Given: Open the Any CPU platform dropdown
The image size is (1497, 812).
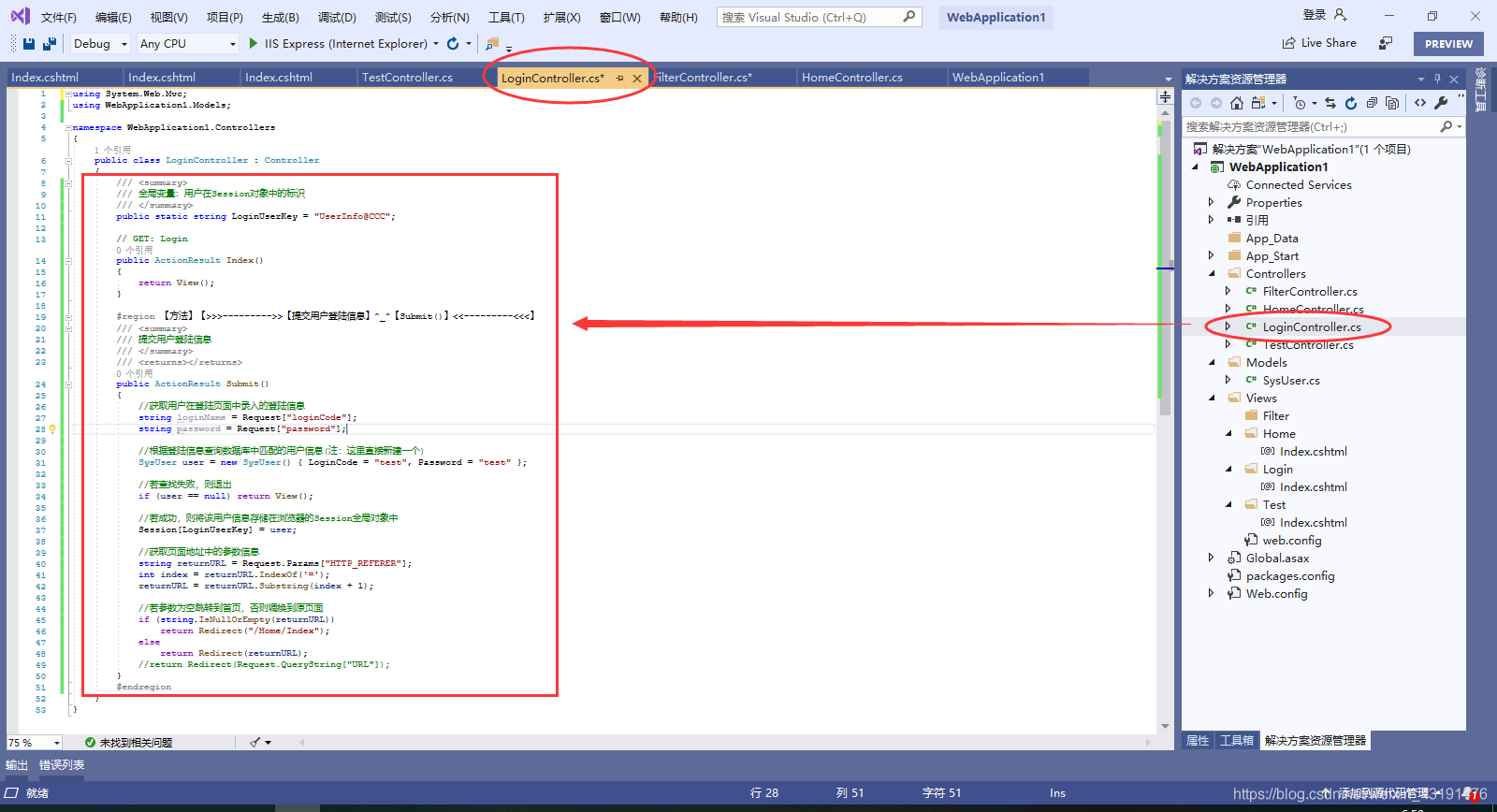Looking at the screenshot, I should [x=233, y=44].
